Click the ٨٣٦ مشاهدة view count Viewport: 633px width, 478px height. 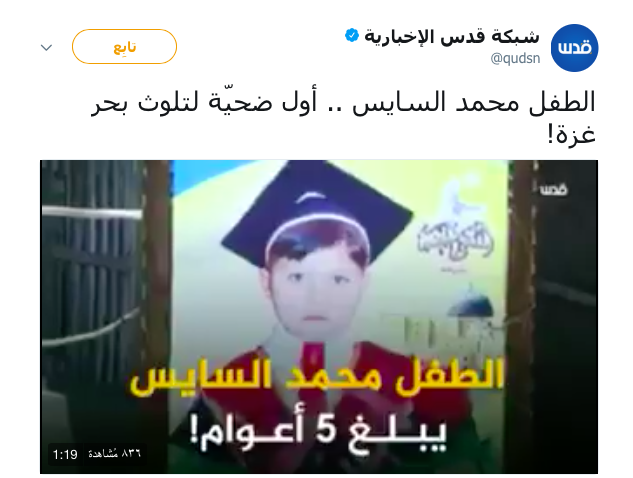[115, 454]
